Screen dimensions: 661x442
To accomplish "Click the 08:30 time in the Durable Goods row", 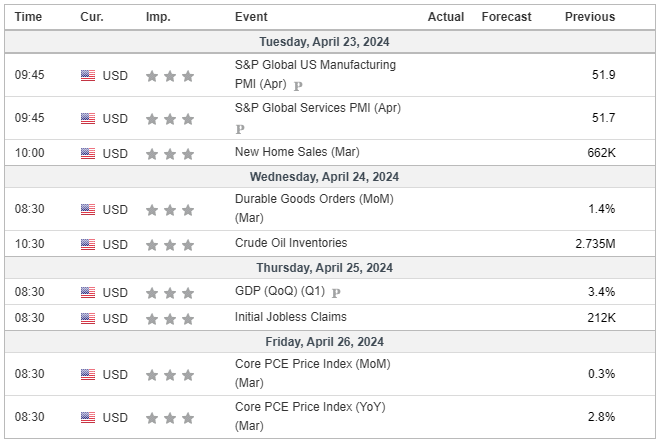I will tap(30, 209).
